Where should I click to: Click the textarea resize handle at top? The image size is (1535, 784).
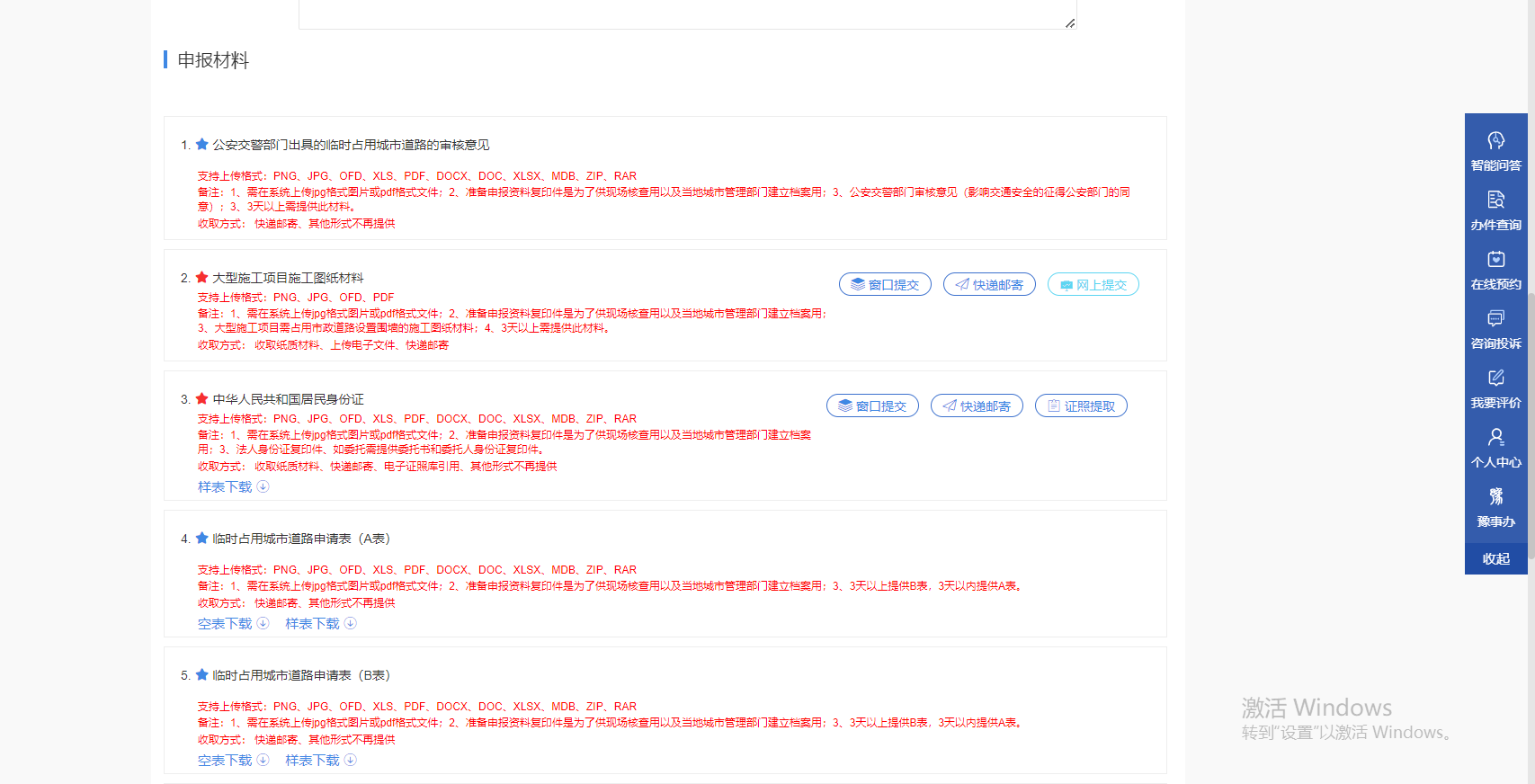(1070, 23)
